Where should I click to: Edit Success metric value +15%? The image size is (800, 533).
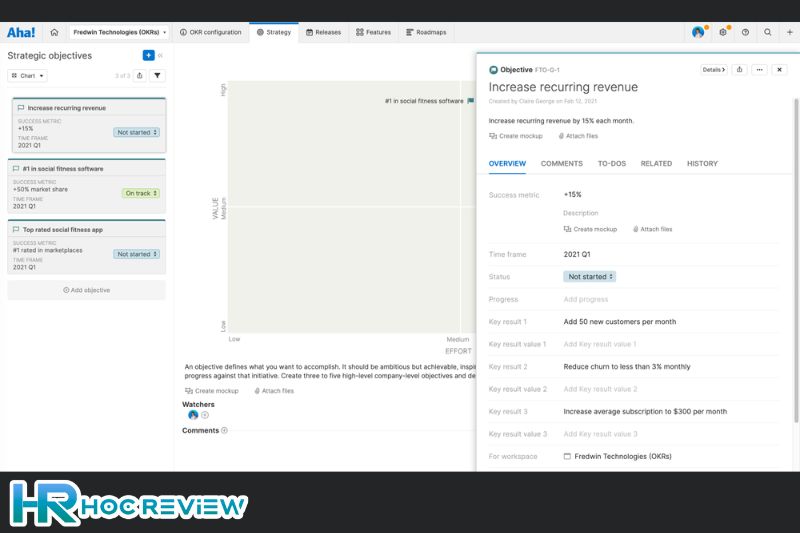pos(572,194)
